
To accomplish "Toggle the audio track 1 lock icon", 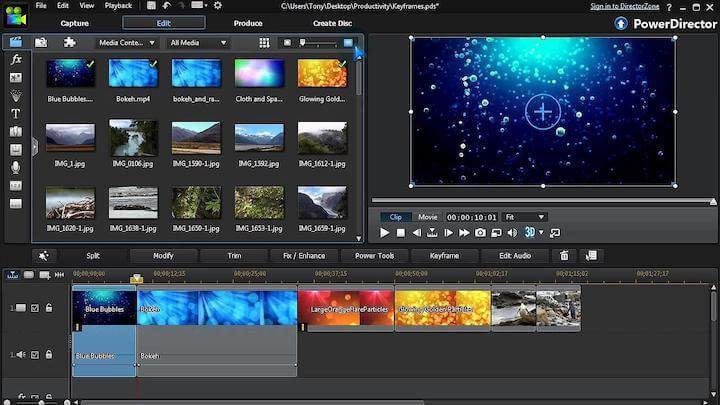I will click(49, 354).
